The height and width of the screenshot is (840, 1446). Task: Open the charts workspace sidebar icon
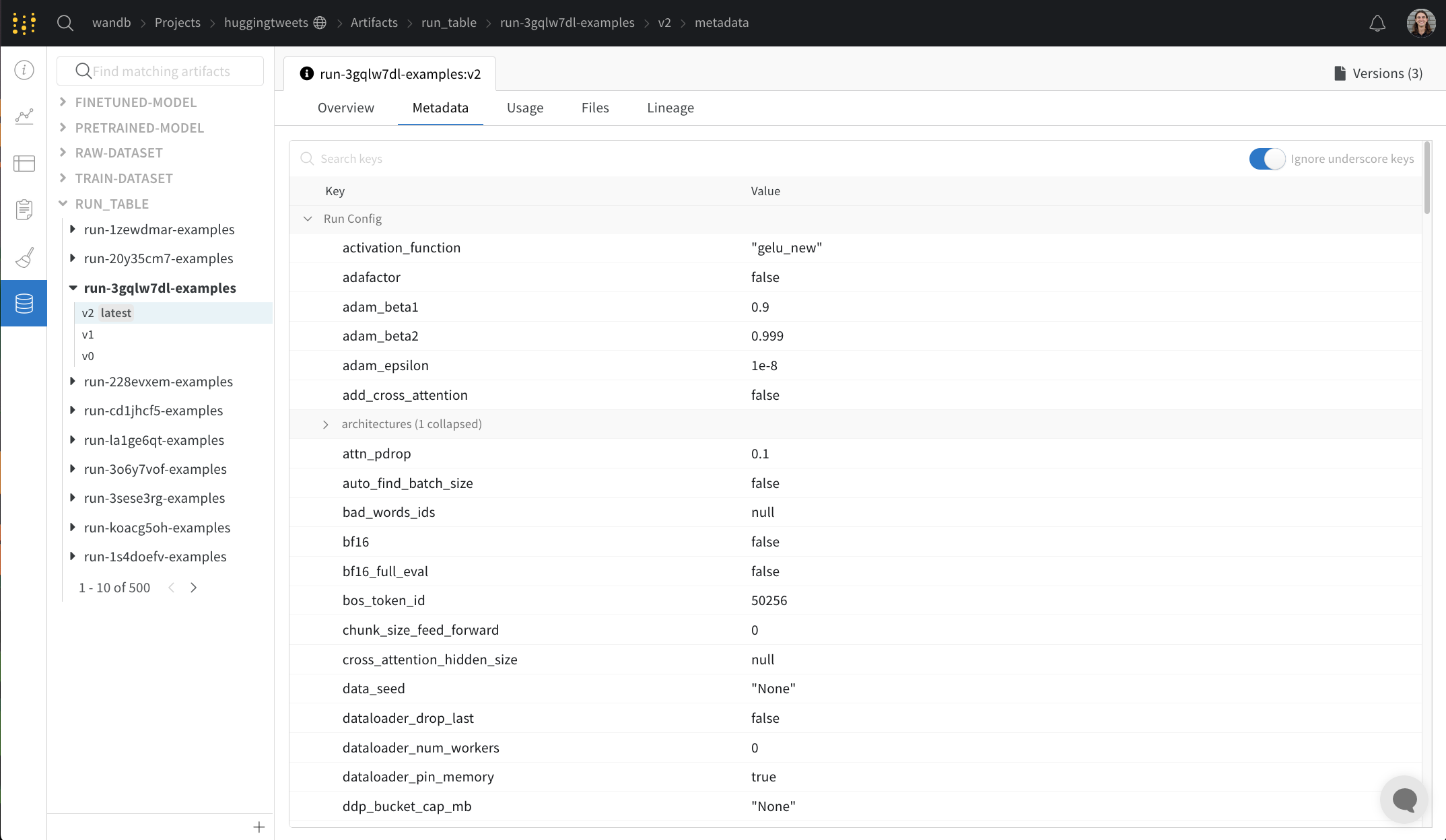tap(24, 116)
